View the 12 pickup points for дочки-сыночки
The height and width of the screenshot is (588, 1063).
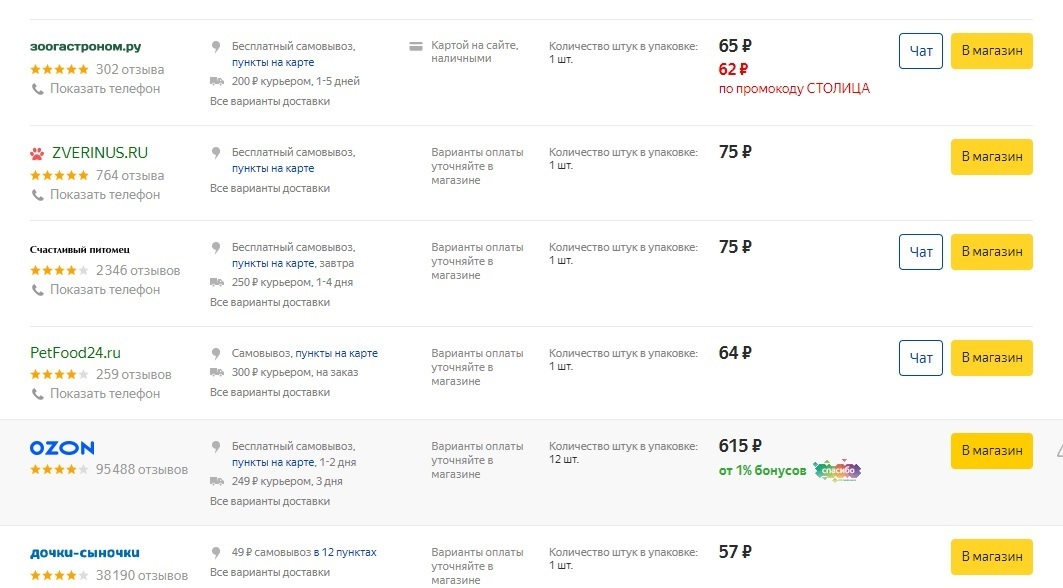pyautogui.click(x=343, y=552)
